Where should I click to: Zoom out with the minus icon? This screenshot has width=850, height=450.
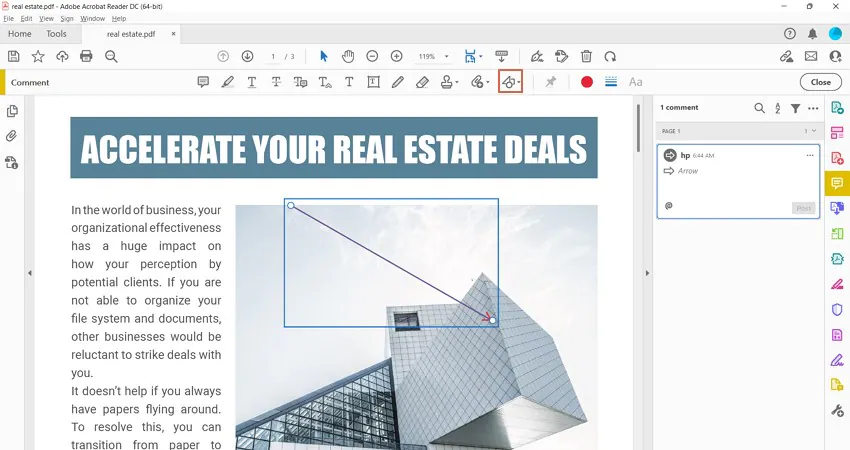pyautogui.click(x=372, y=56)
